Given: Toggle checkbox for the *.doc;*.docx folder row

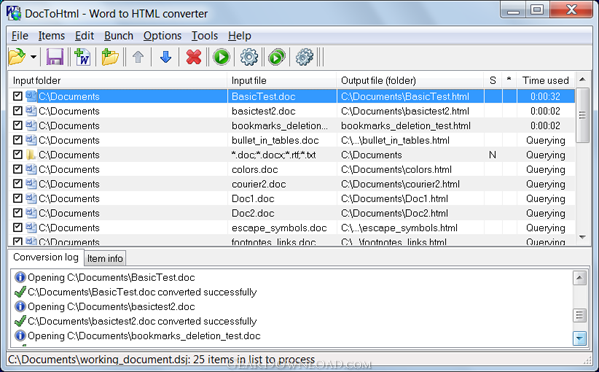Looking at the screenshot, I should [x=18, y=154].
